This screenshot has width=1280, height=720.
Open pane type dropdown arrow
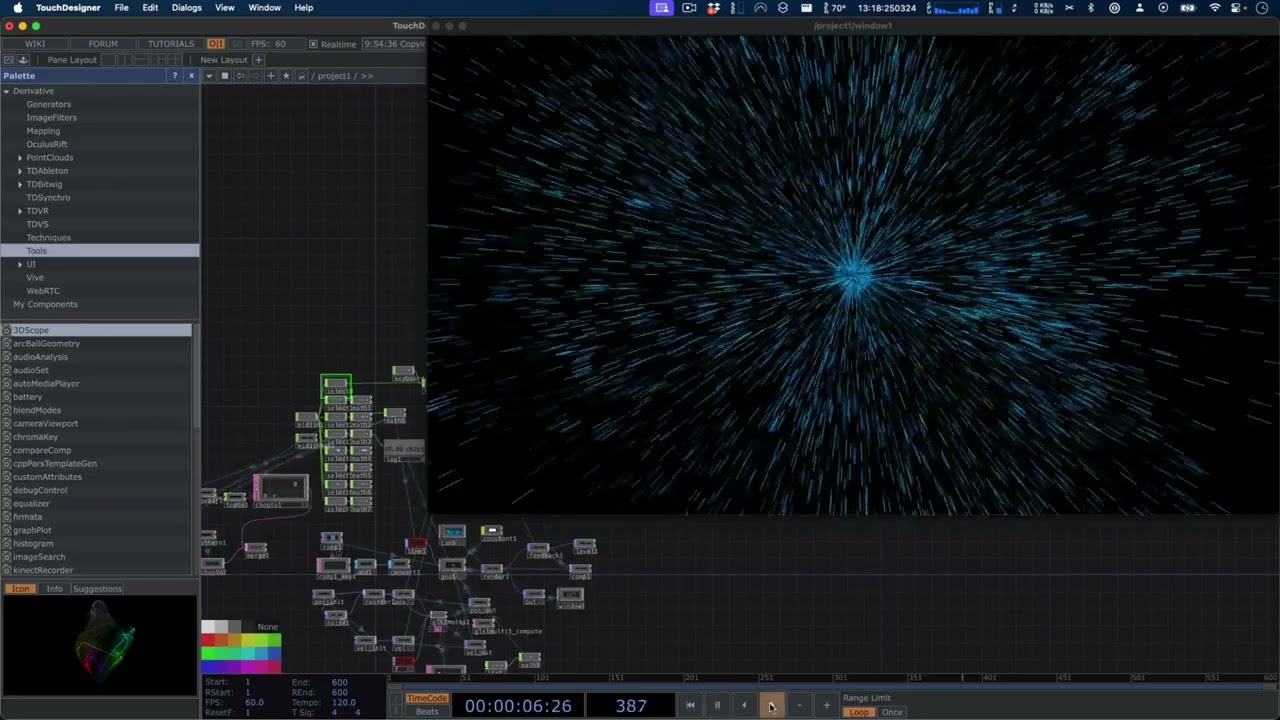(x=209, y=76)
